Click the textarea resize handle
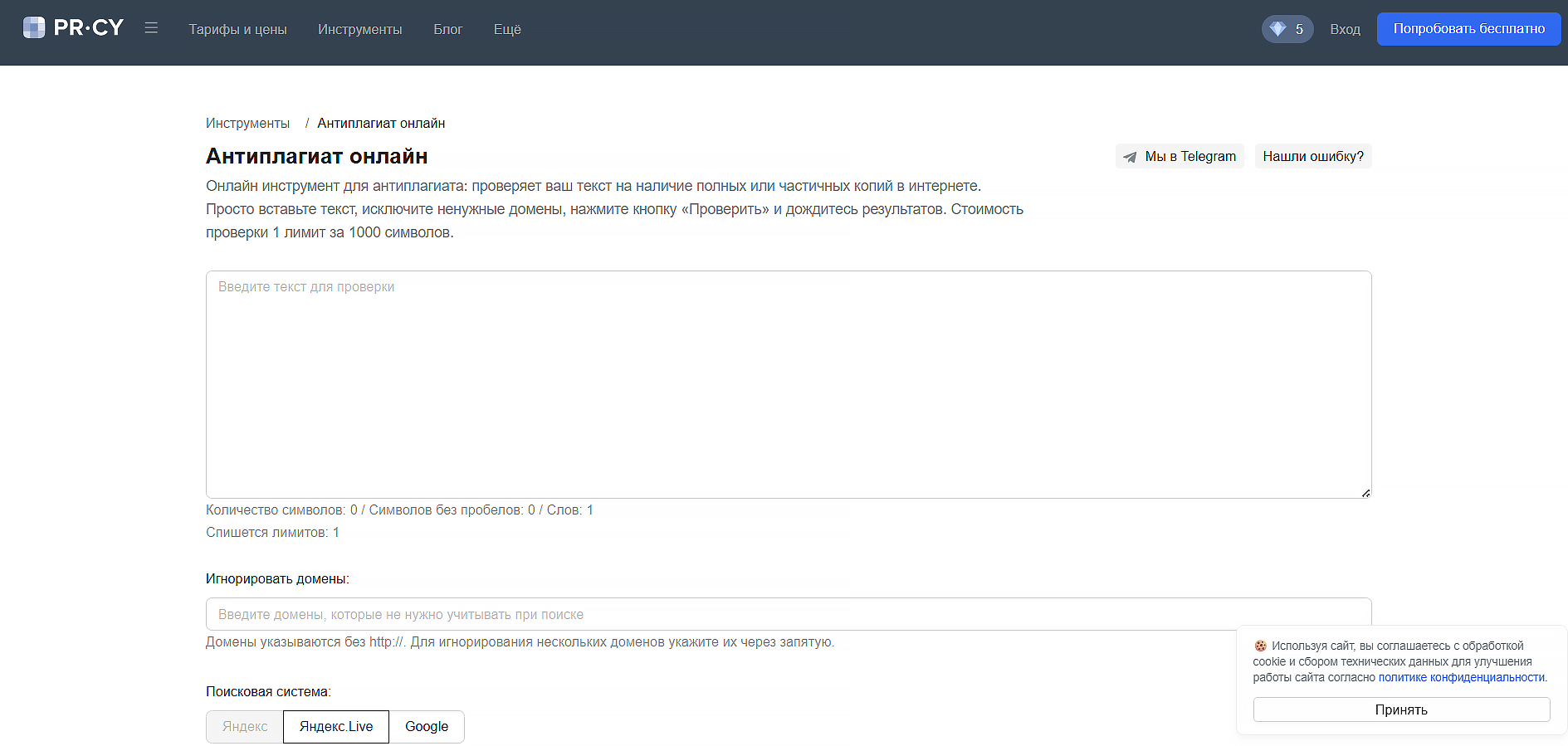 coord(1365,493)
